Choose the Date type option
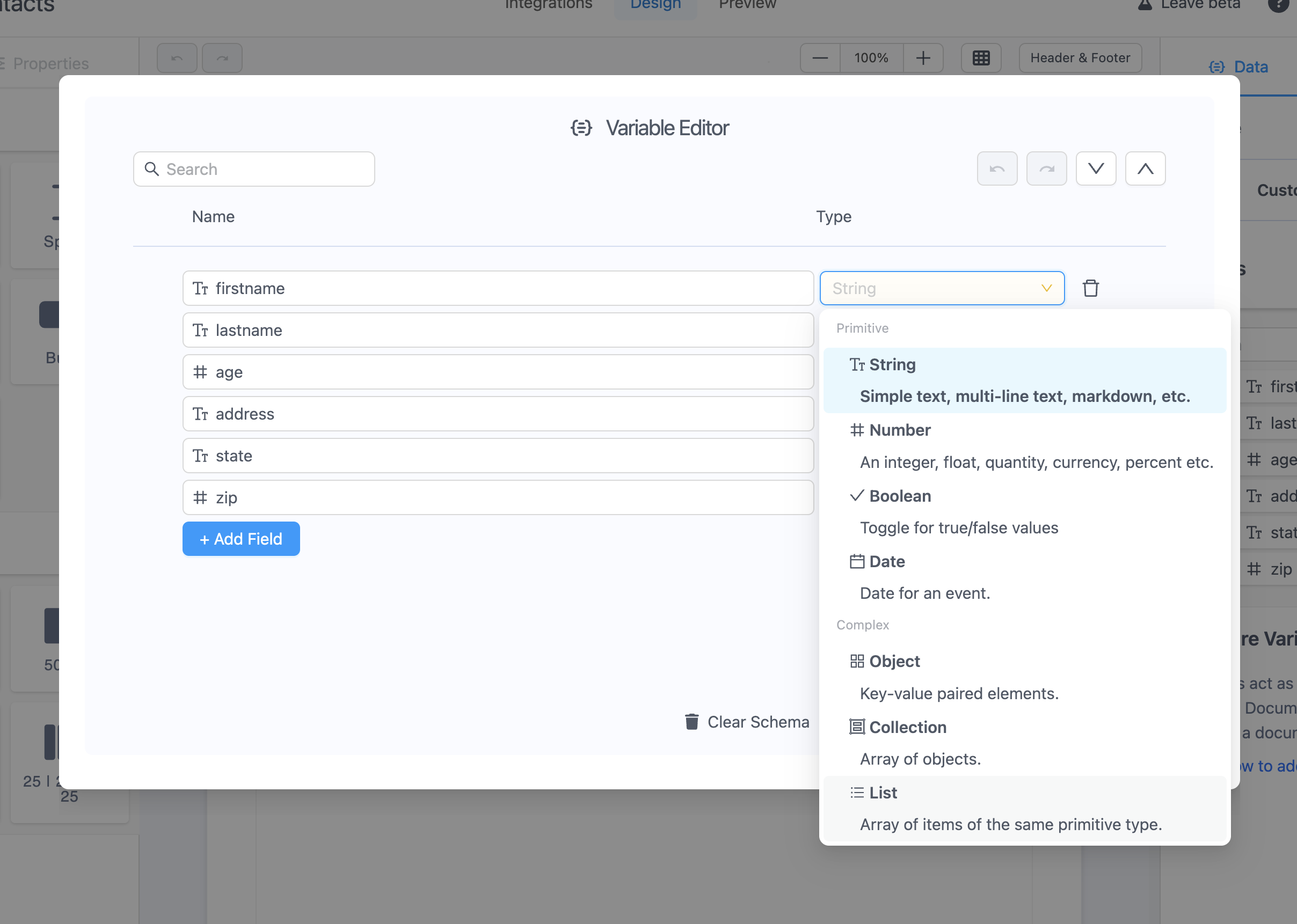Viewport: 1297px width, 924px height. pos(887,562)
